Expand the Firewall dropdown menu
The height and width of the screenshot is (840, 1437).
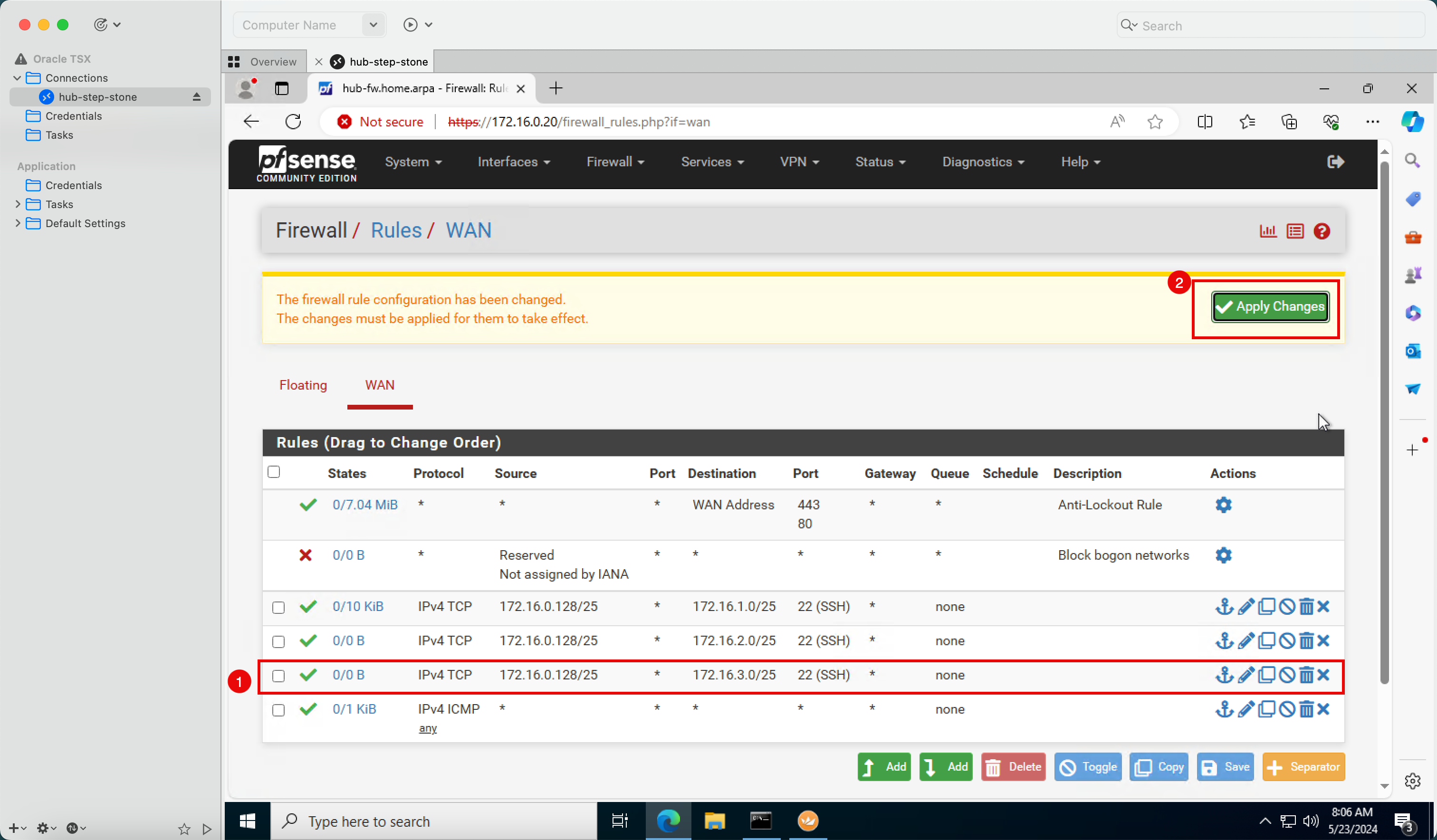coord(614,162)
